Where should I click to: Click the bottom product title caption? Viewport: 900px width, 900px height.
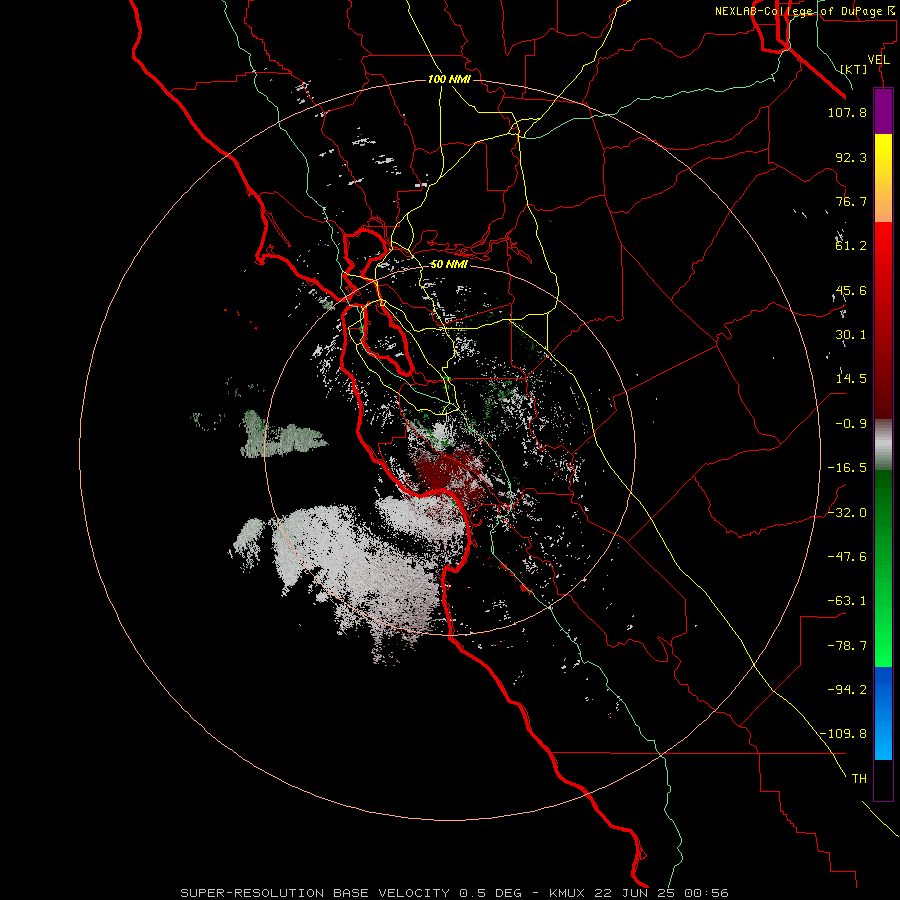pos(455,893)
